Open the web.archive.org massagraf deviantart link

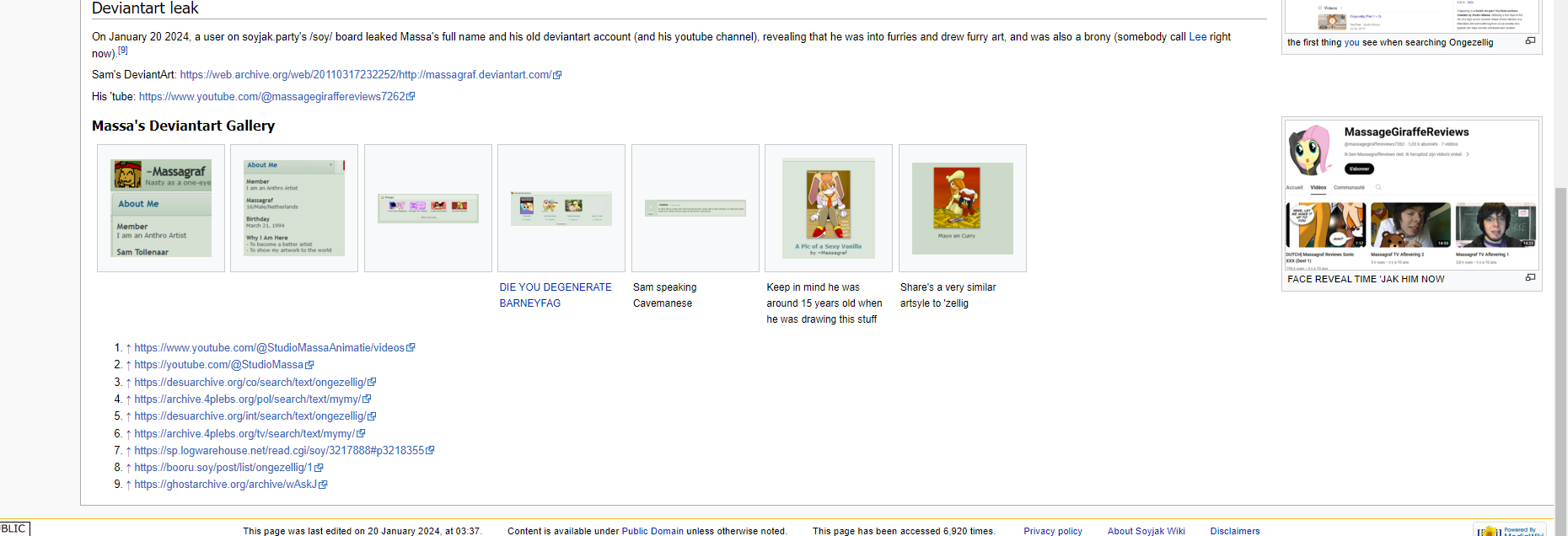click(x=365, y=75)
